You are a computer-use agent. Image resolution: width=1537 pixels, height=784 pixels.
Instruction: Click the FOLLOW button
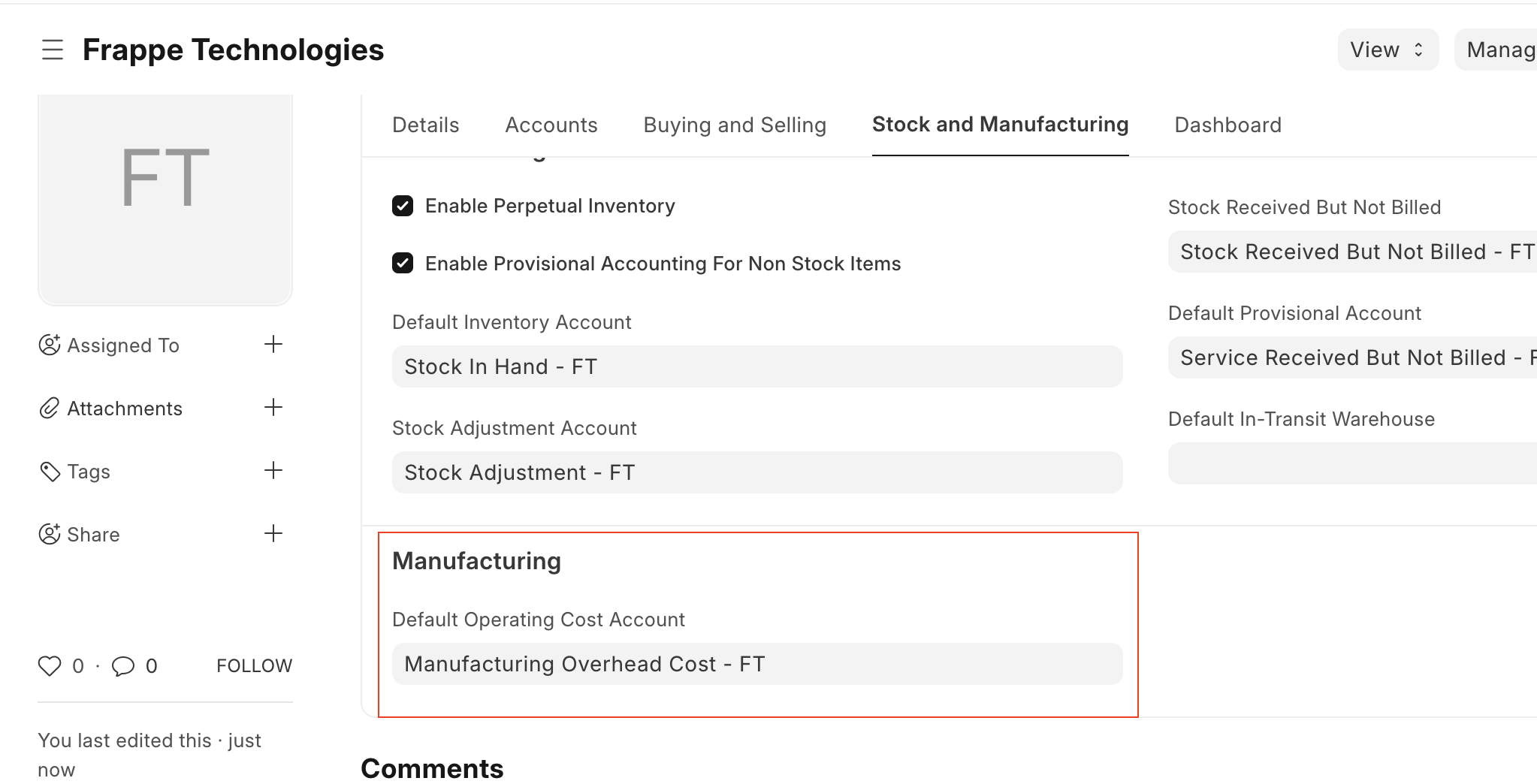pyautogui.click(x=254, y=666)
